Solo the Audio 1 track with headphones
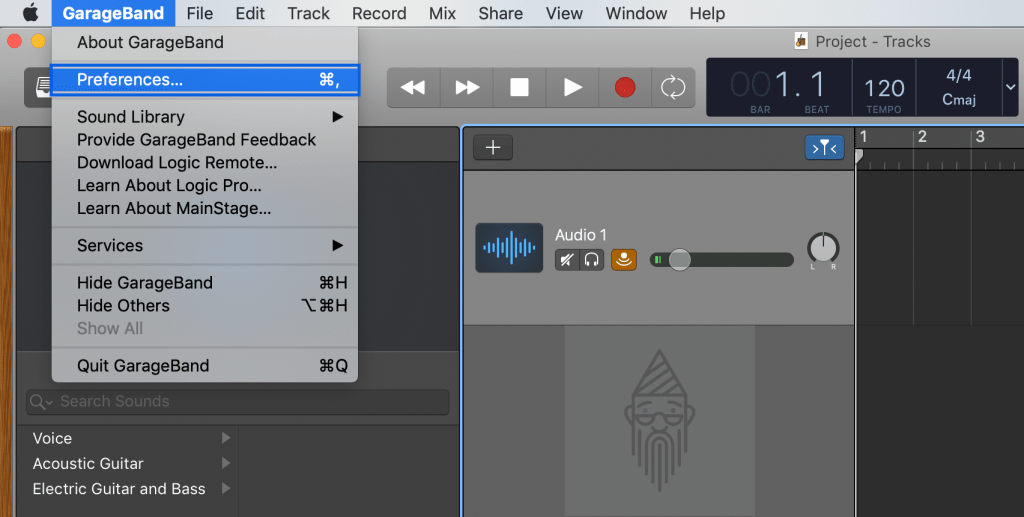The image size is (1024, 517). point(592,260)
